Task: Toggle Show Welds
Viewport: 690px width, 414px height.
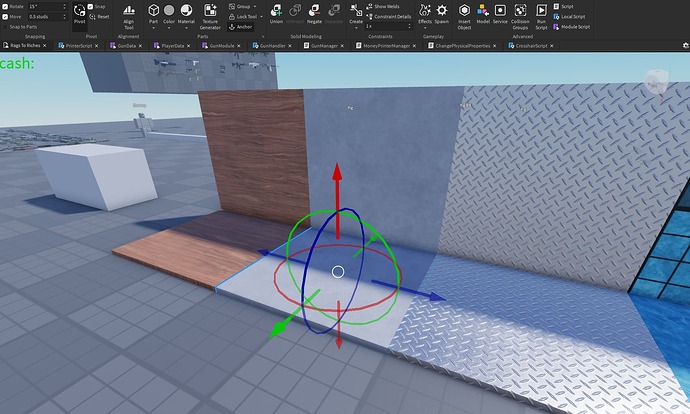Action: (x=383, y=7)
